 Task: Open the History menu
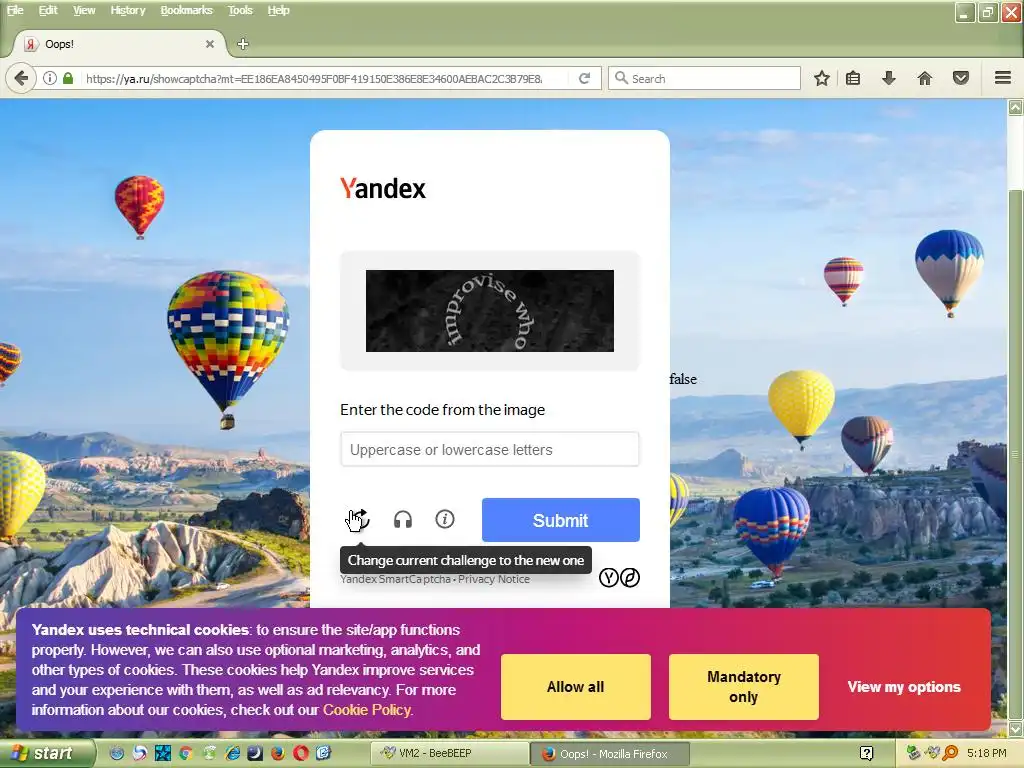[127, 10]
